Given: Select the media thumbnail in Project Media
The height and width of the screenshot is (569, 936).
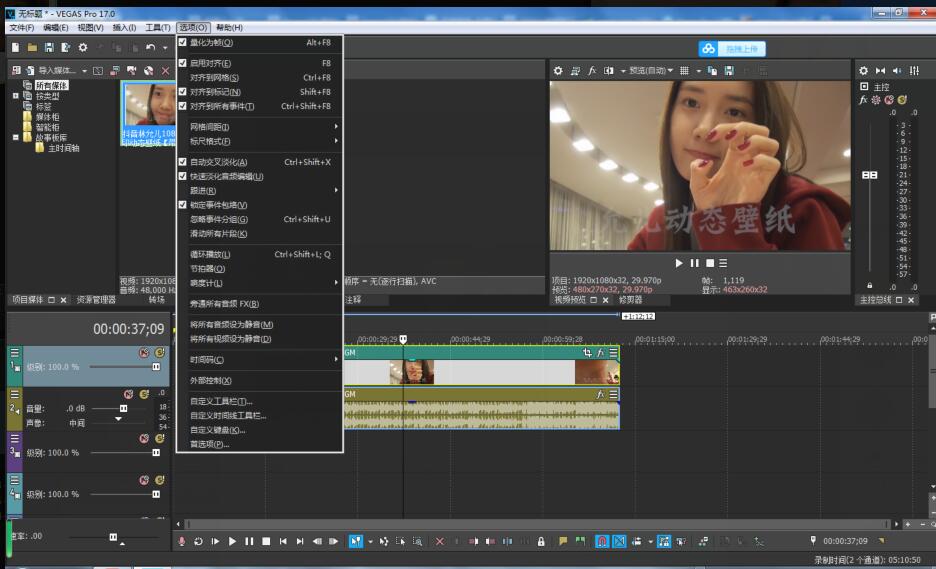Looking at the screenshot, I should (149, 113).
